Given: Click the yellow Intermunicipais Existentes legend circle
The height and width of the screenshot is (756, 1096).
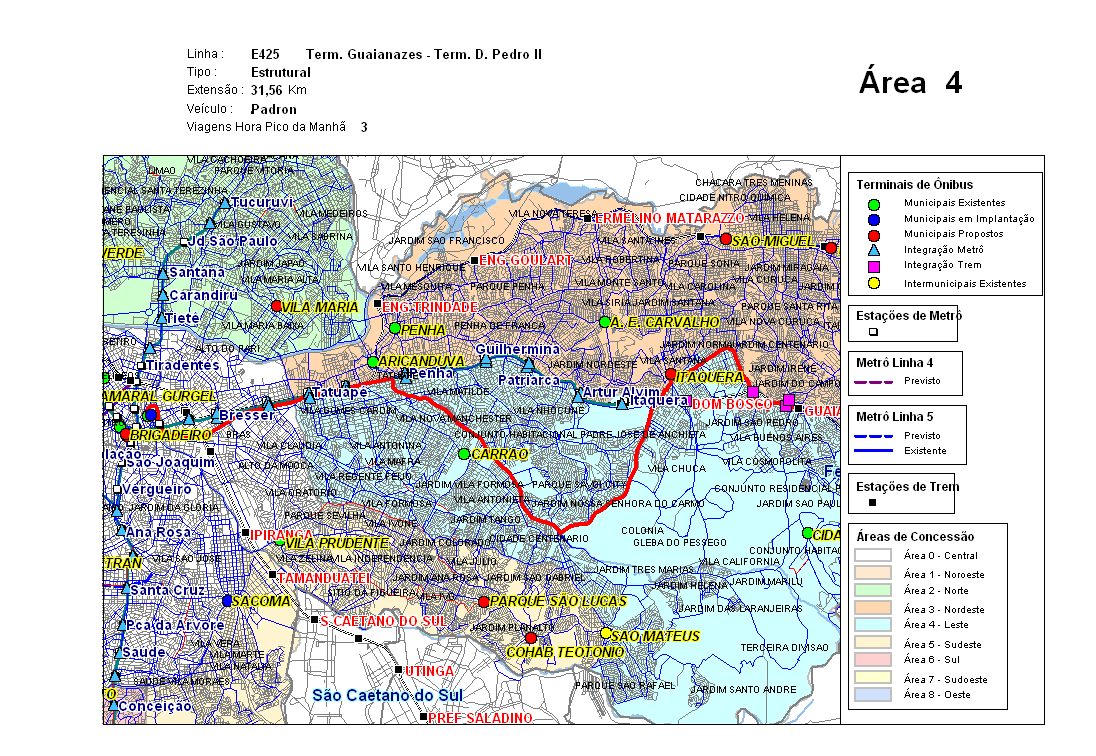Looking at the screenshot, I should click(x=874, y=283).
